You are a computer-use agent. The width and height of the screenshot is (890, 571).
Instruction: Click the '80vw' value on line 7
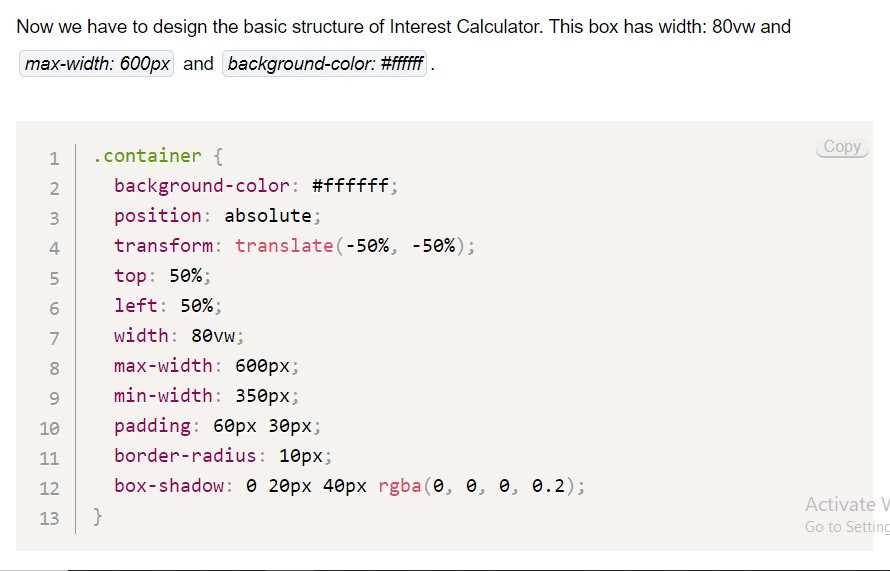pyautogui.click(x=214, y=336)
